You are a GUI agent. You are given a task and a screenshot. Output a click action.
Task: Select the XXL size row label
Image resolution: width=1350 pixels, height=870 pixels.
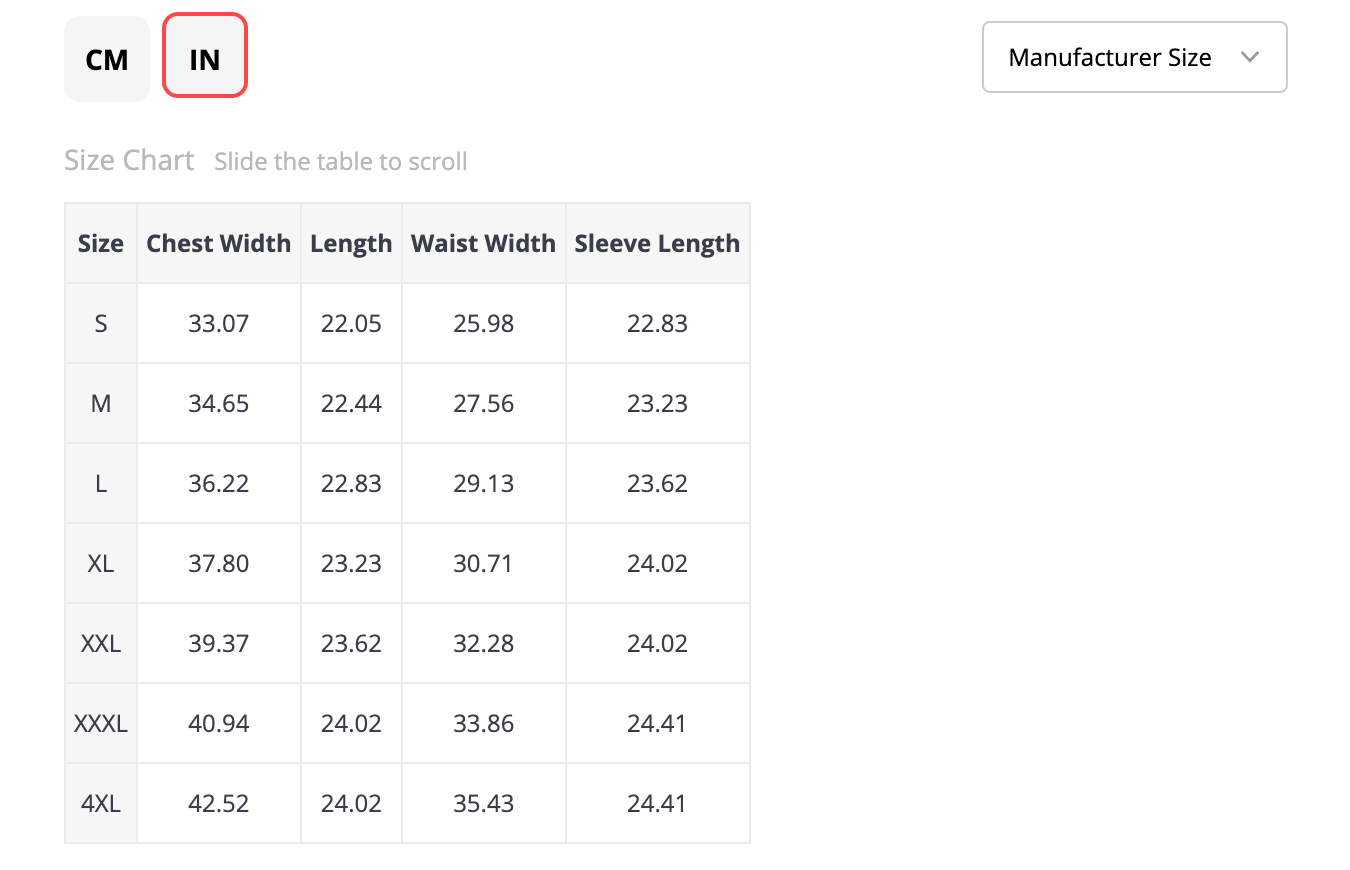tap(101, 643)
